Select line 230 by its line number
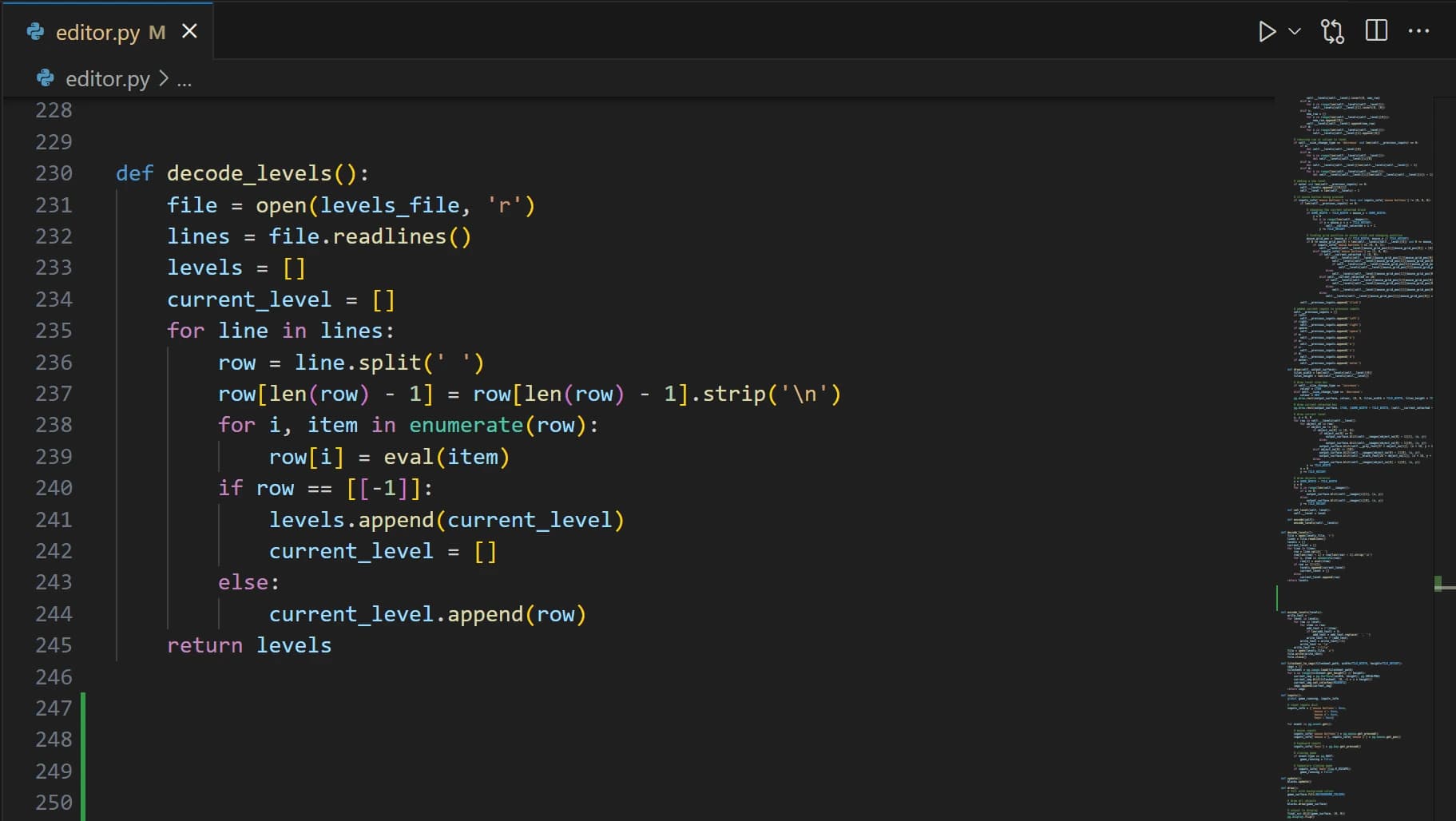 tap(54, 173)
